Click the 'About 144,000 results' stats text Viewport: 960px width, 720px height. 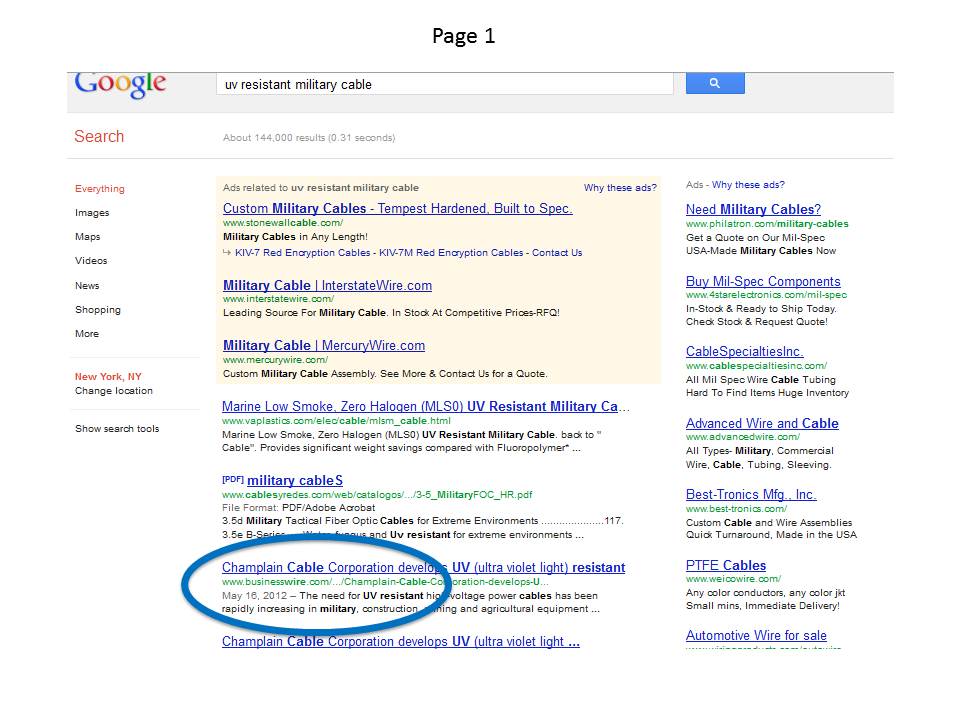tap(309, 138)
